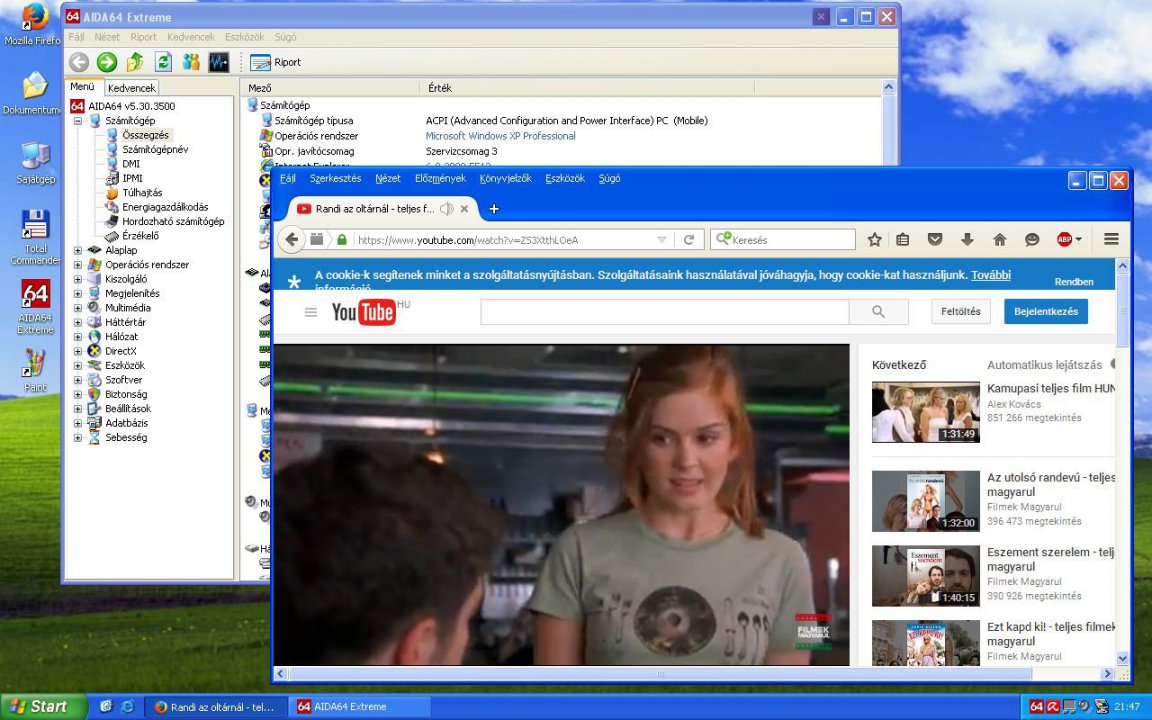Click YouTube guide hamburger icon

coord(311,312)
